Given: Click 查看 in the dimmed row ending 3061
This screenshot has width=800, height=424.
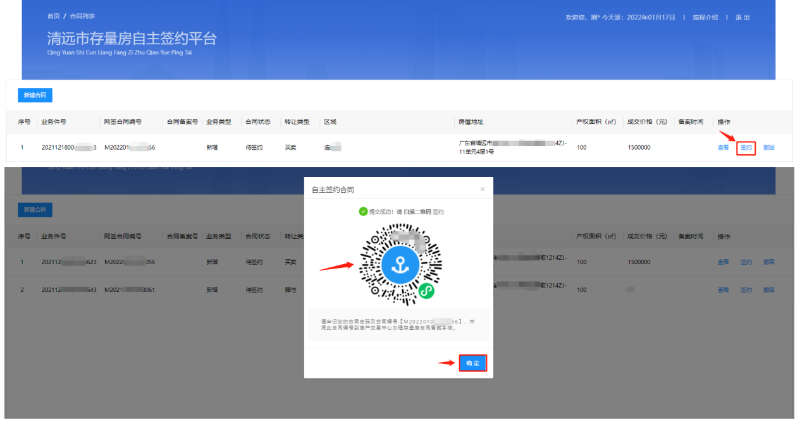Looking at the screenshot, I should tap(723, 290).
